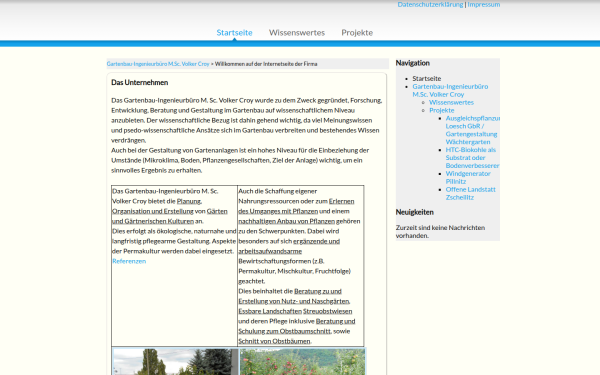Click the Referenzen link
The image size is (600, 375).
129,261
